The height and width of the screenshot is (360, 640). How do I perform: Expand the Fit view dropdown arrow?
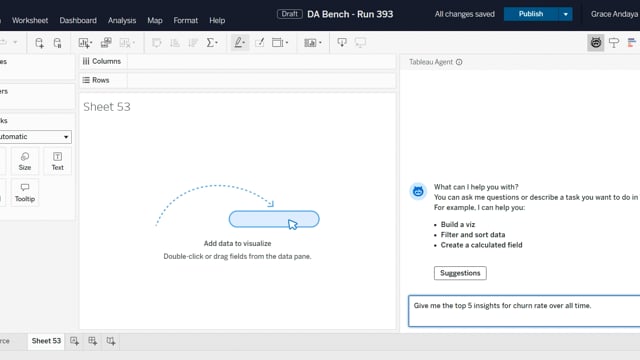click(287, 42)
